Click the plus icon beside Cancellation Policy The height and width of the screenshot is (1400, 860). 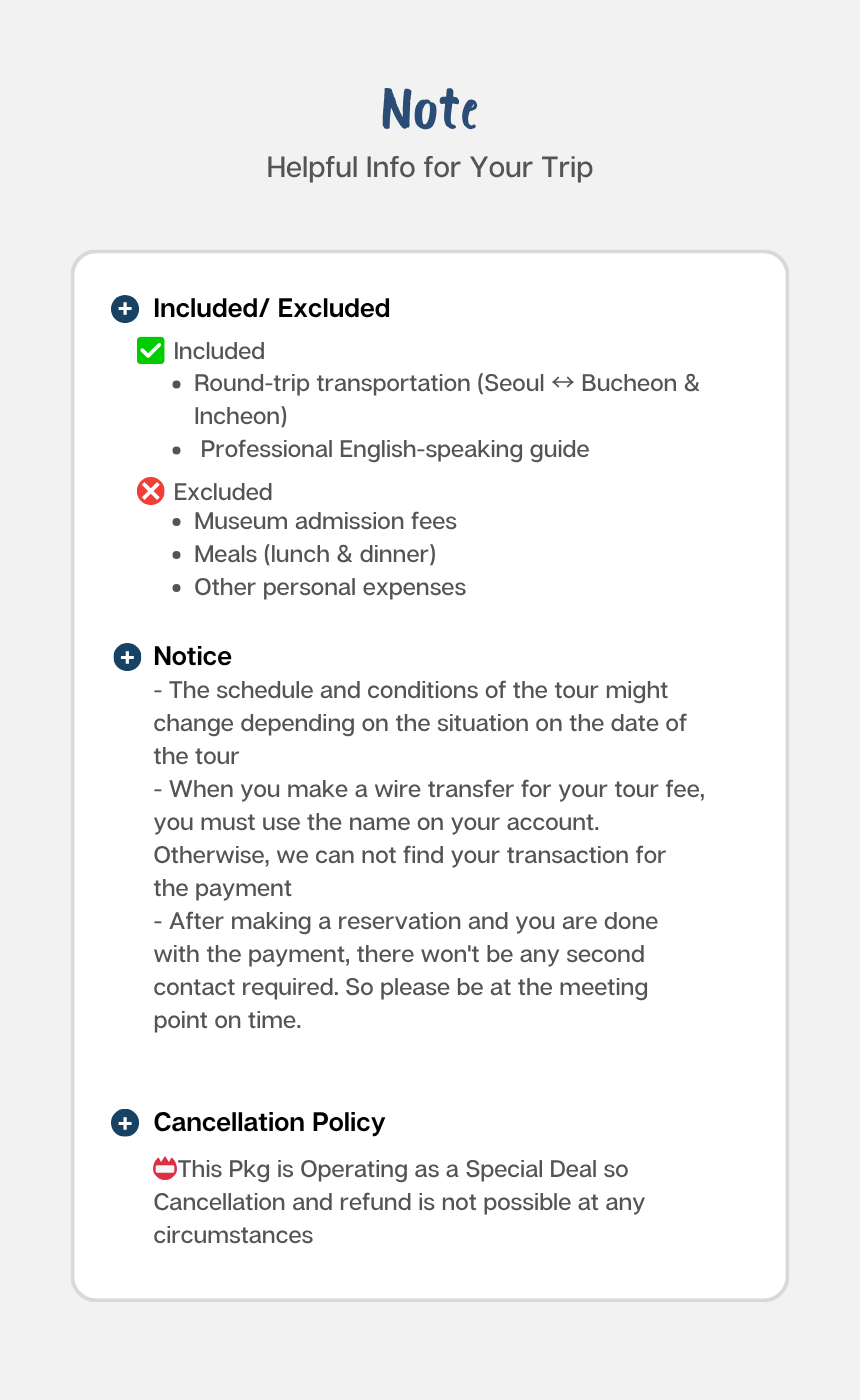[x=124, y=1123]
